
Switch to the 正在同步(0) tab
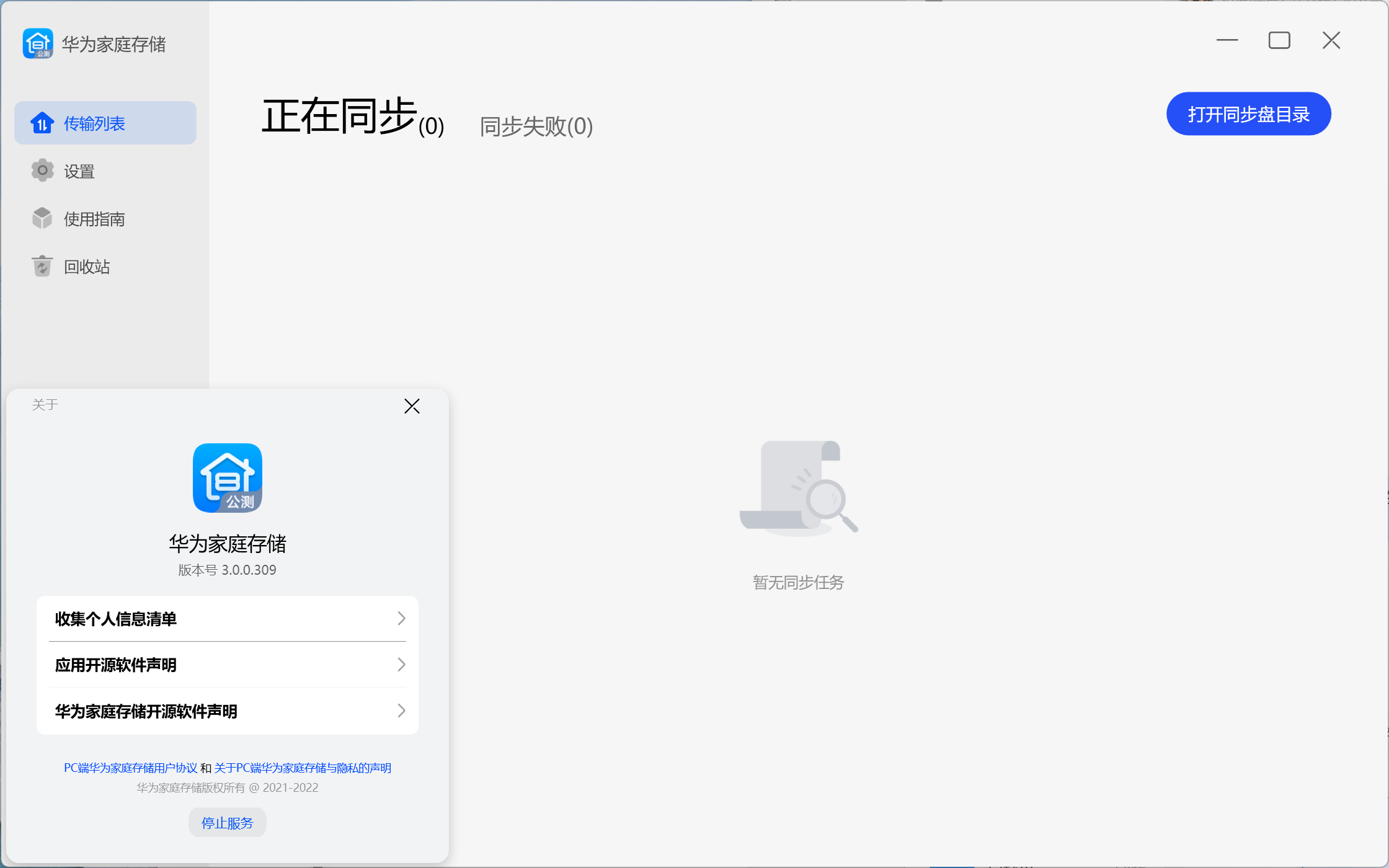click(x=352, y=117)
